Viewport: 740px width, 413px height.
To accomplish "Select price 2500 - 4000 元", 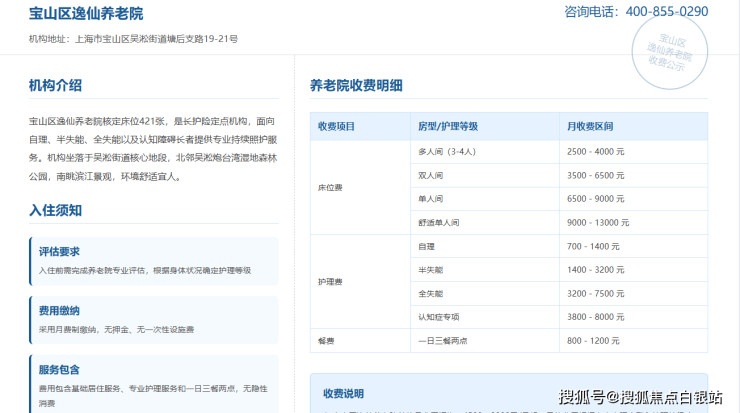I will [x=596, y=152].
